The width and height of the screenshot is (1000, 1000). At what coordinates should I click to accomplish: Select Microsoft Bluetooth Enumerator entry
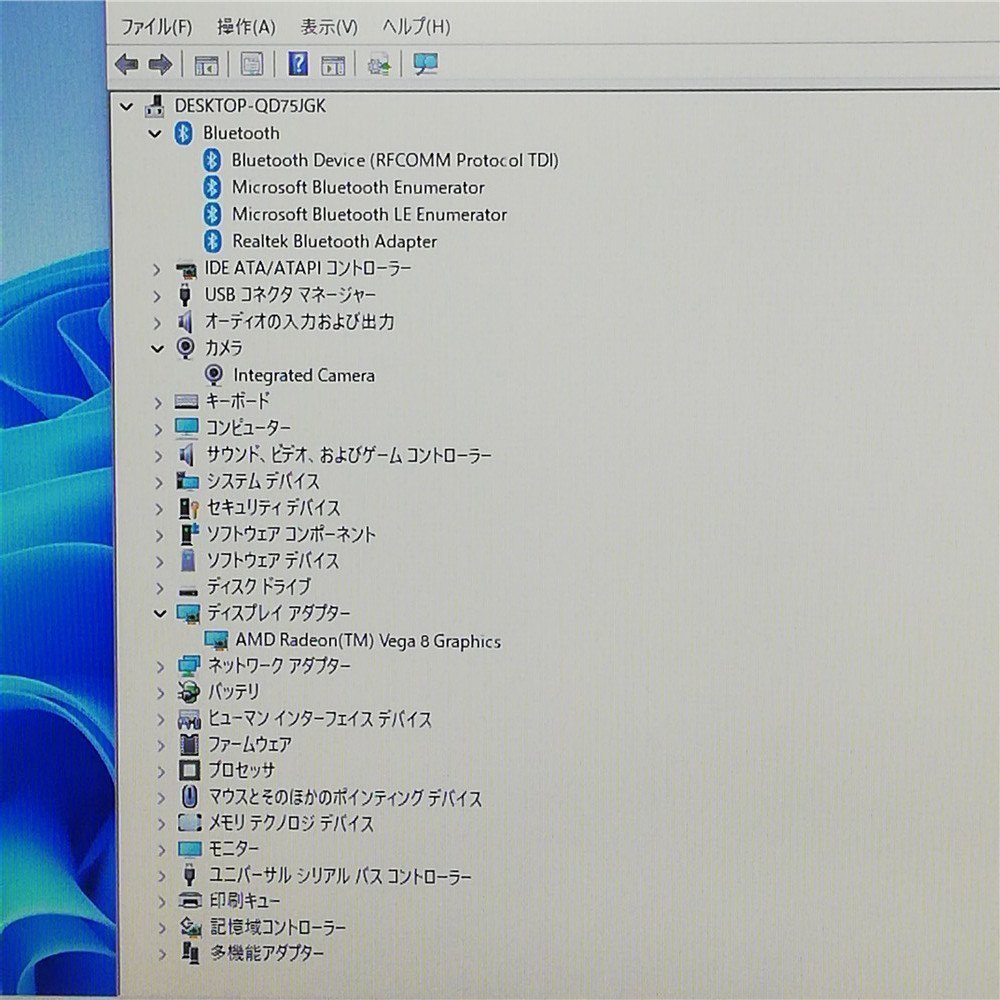point(358,188)
